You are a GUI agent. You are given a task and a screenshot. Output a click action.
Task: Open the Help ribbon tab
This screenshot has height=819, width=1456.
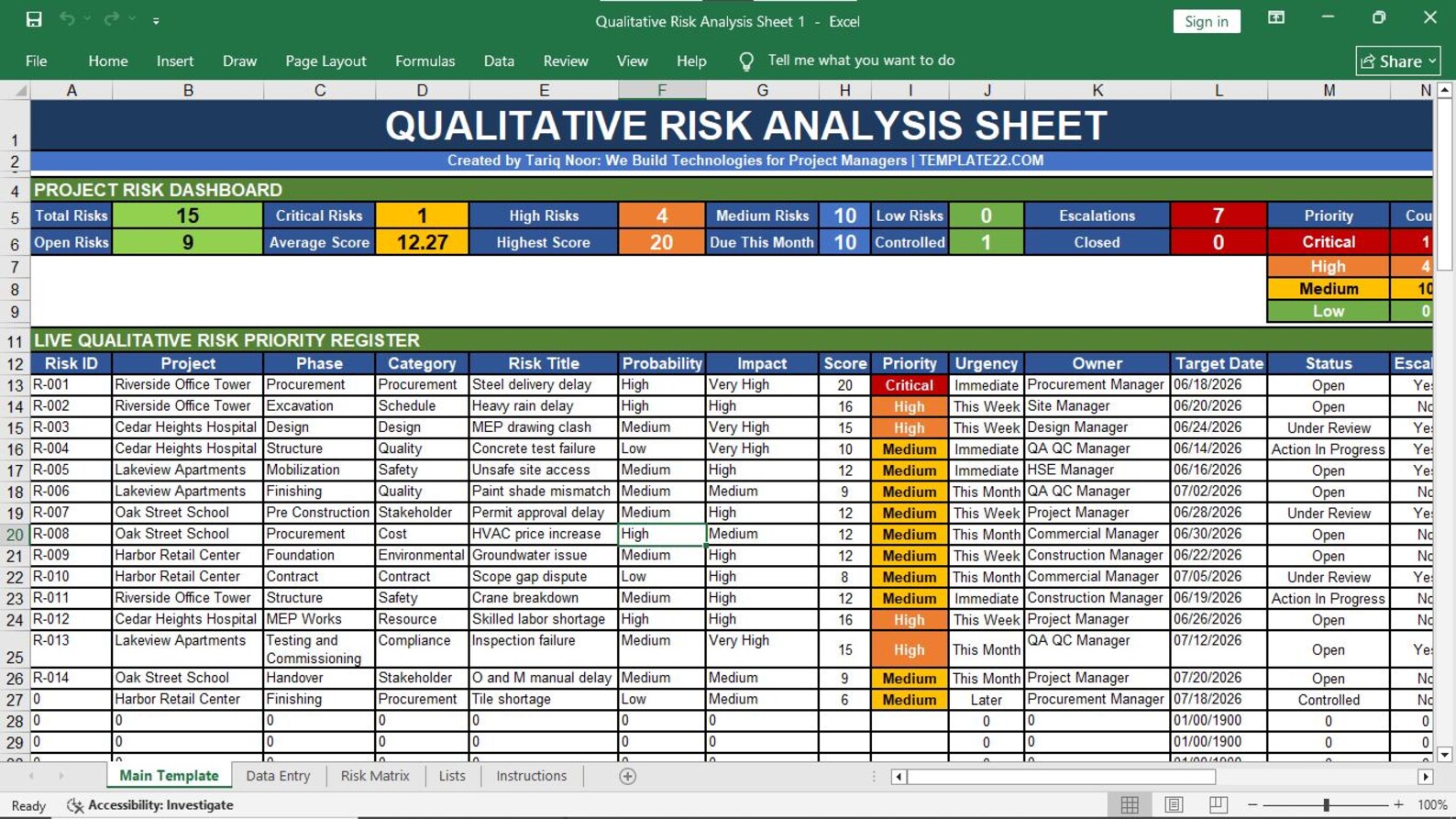[691, 61]
